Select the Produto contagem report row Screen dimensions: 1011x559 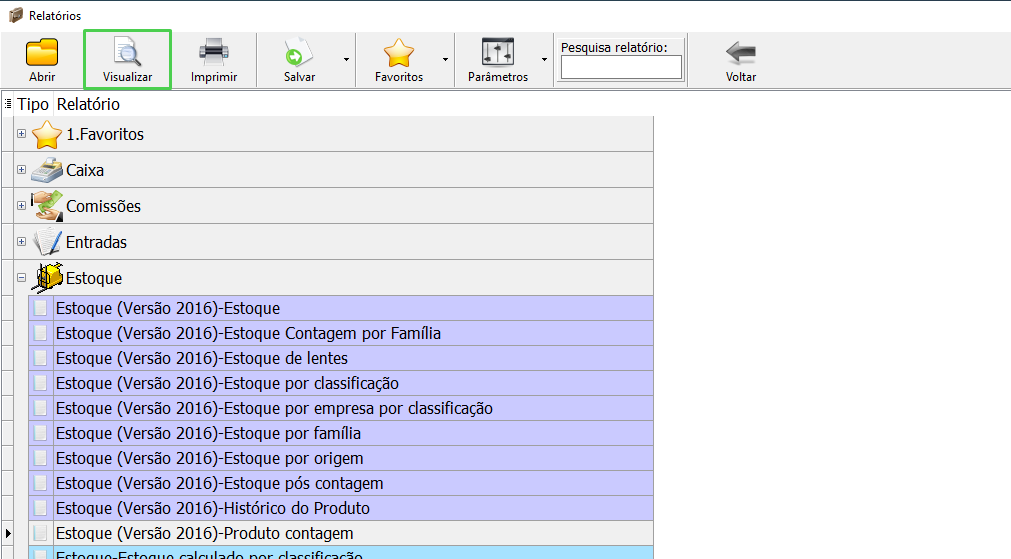click(x=204, y=533)
